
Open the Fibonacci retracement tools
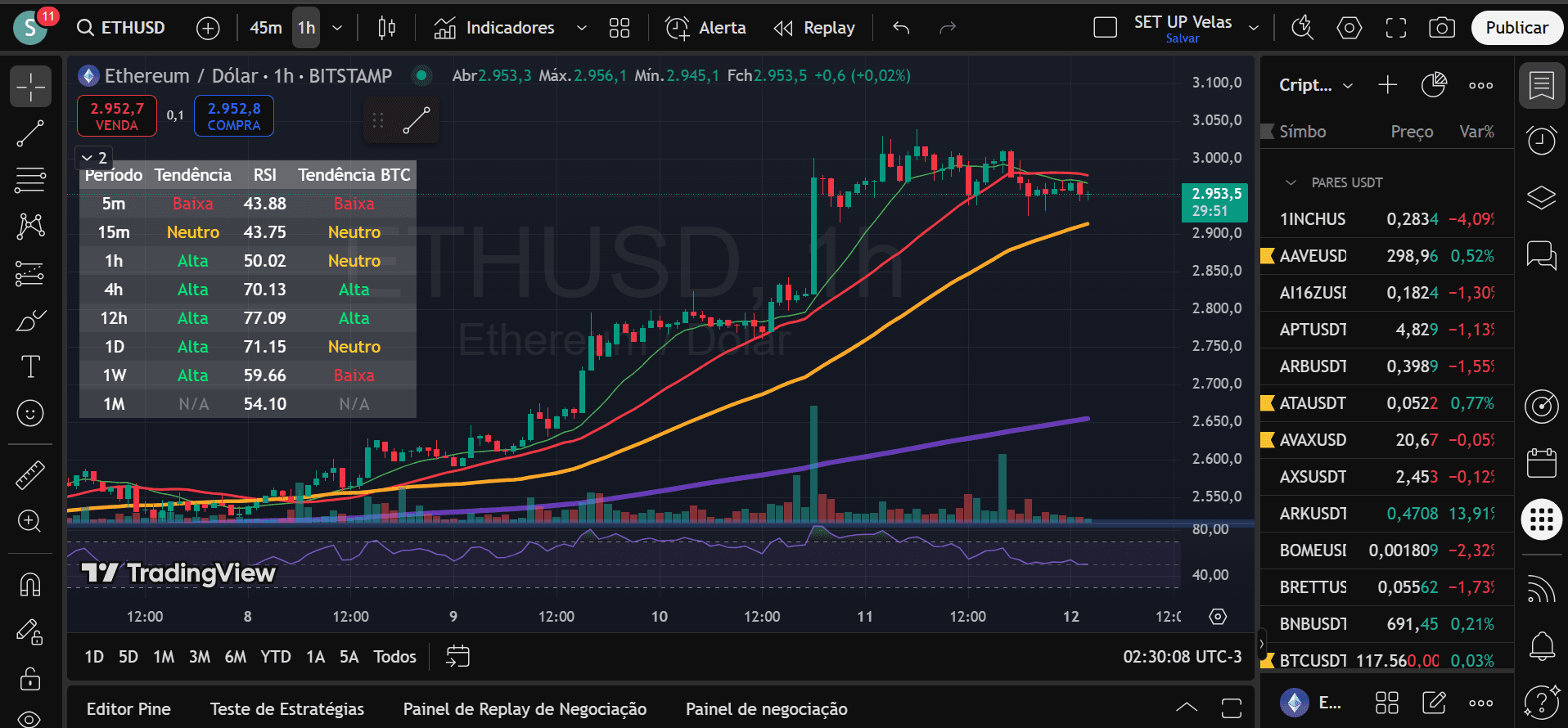(31, 180)
